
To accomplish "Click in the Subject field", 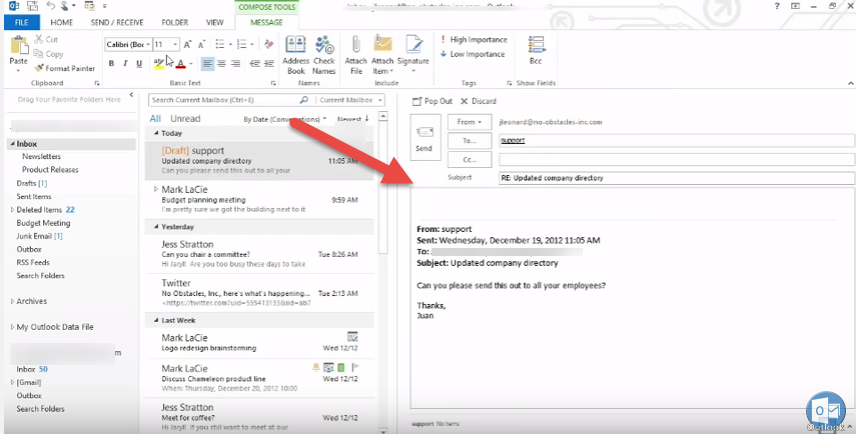I will click(x=676, y=178).
